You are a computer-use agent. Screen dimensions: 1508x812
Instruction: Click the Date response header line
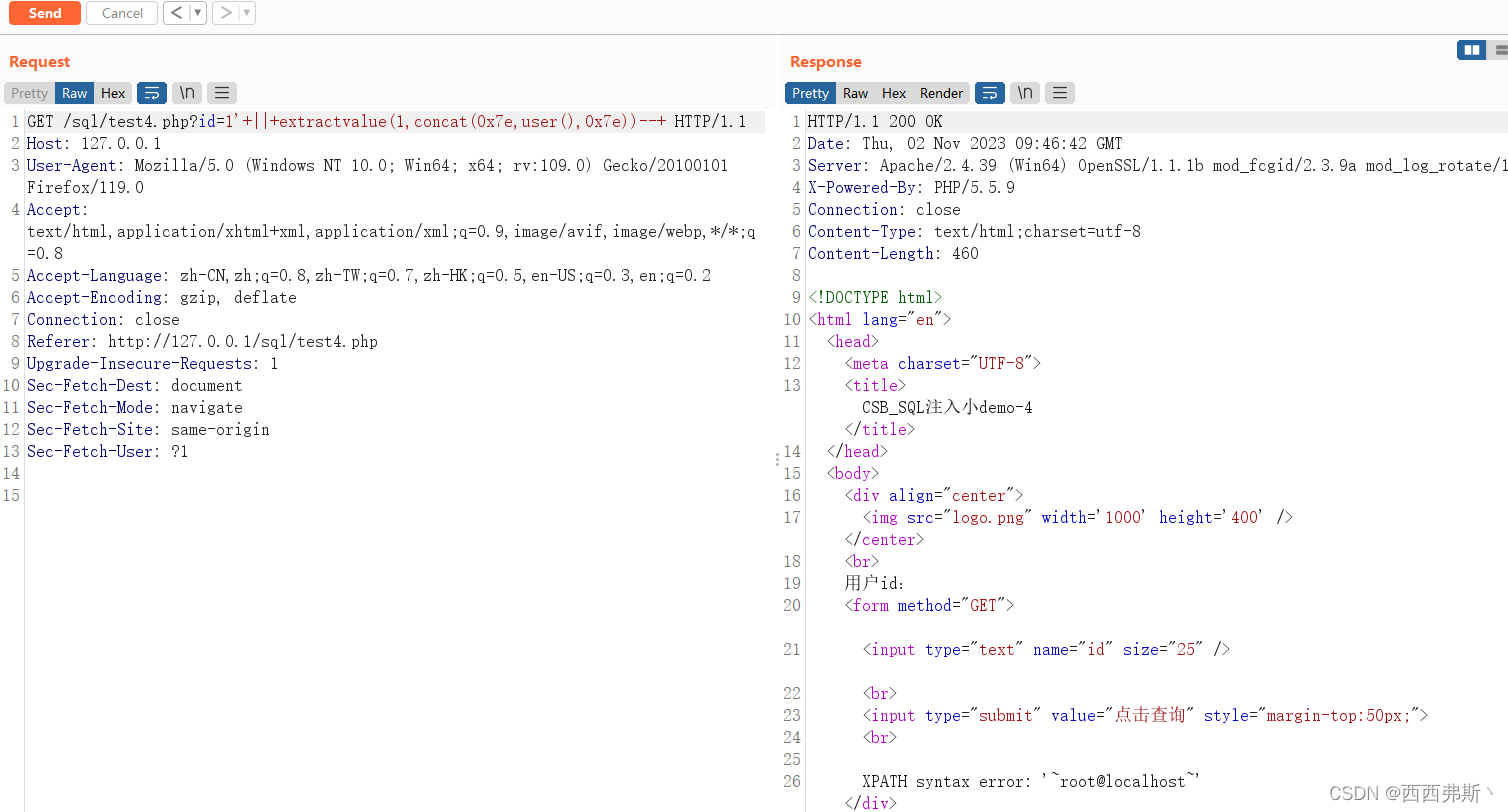tap(965, 144)
